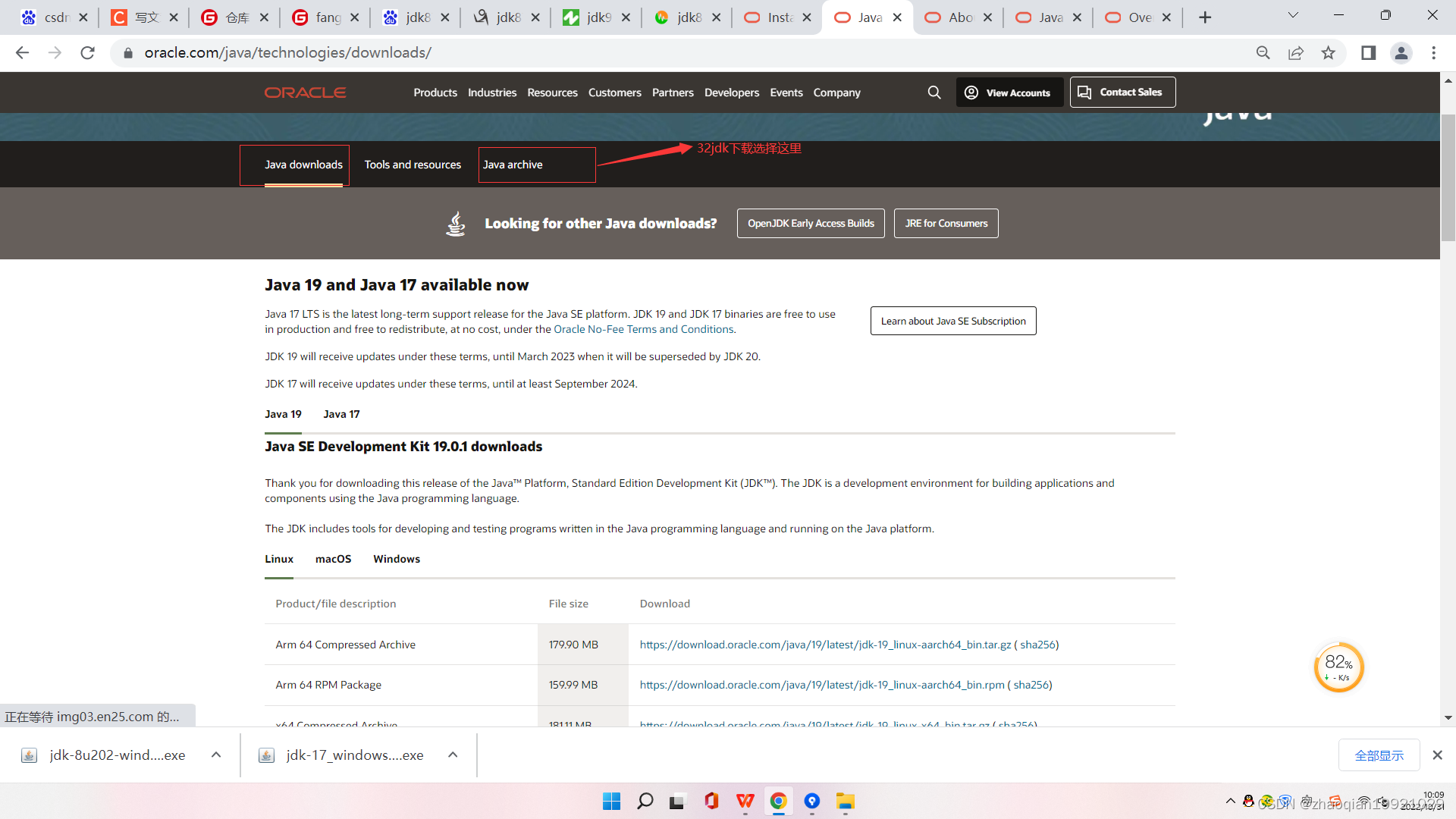The height and width of the screenshot is (819, 1456).
Task: Click the JRE for Consumers button
Action: 946,224
